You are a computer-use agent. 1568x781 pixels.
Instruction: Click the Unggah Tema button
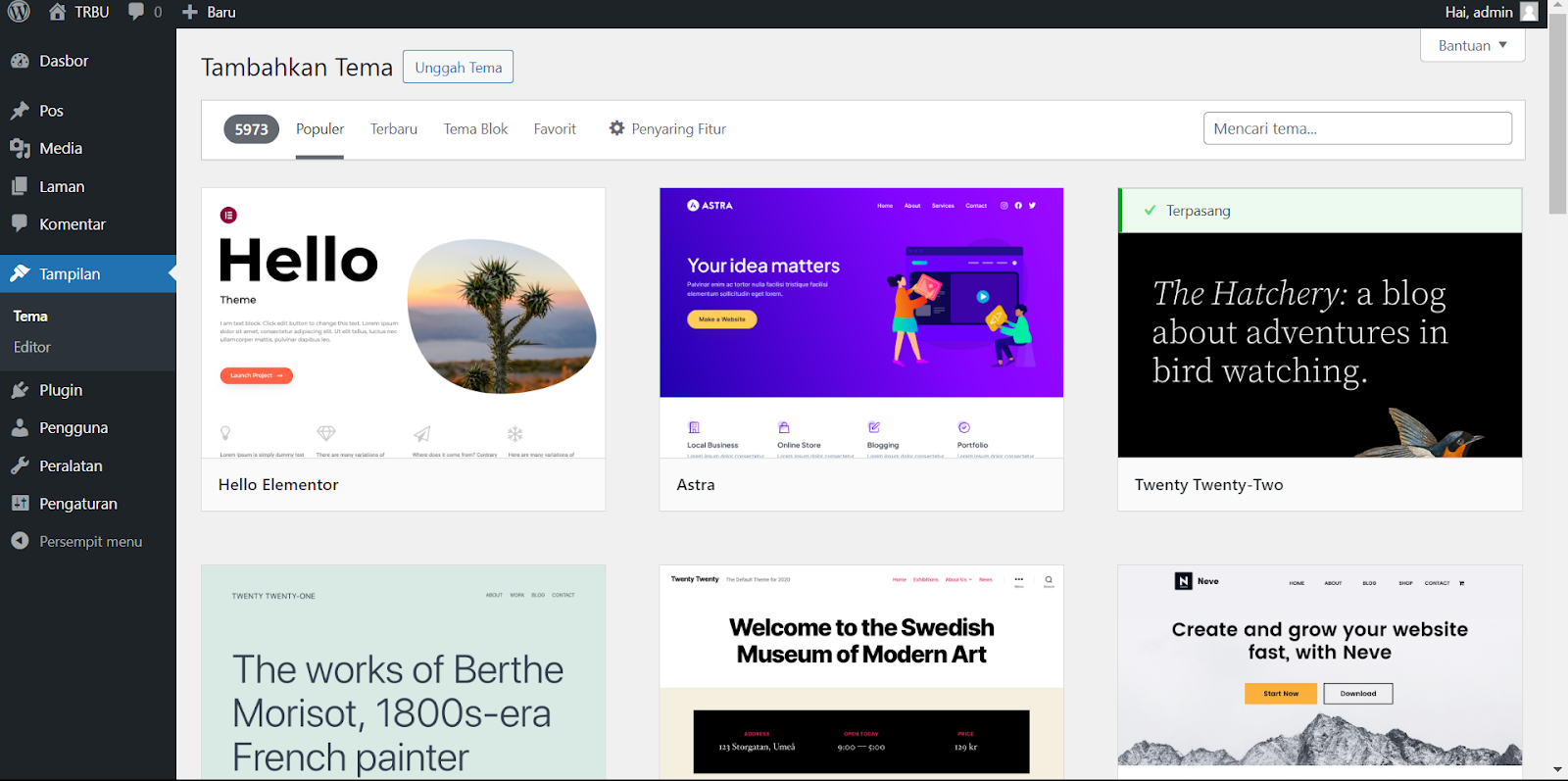tap(458, 67)
